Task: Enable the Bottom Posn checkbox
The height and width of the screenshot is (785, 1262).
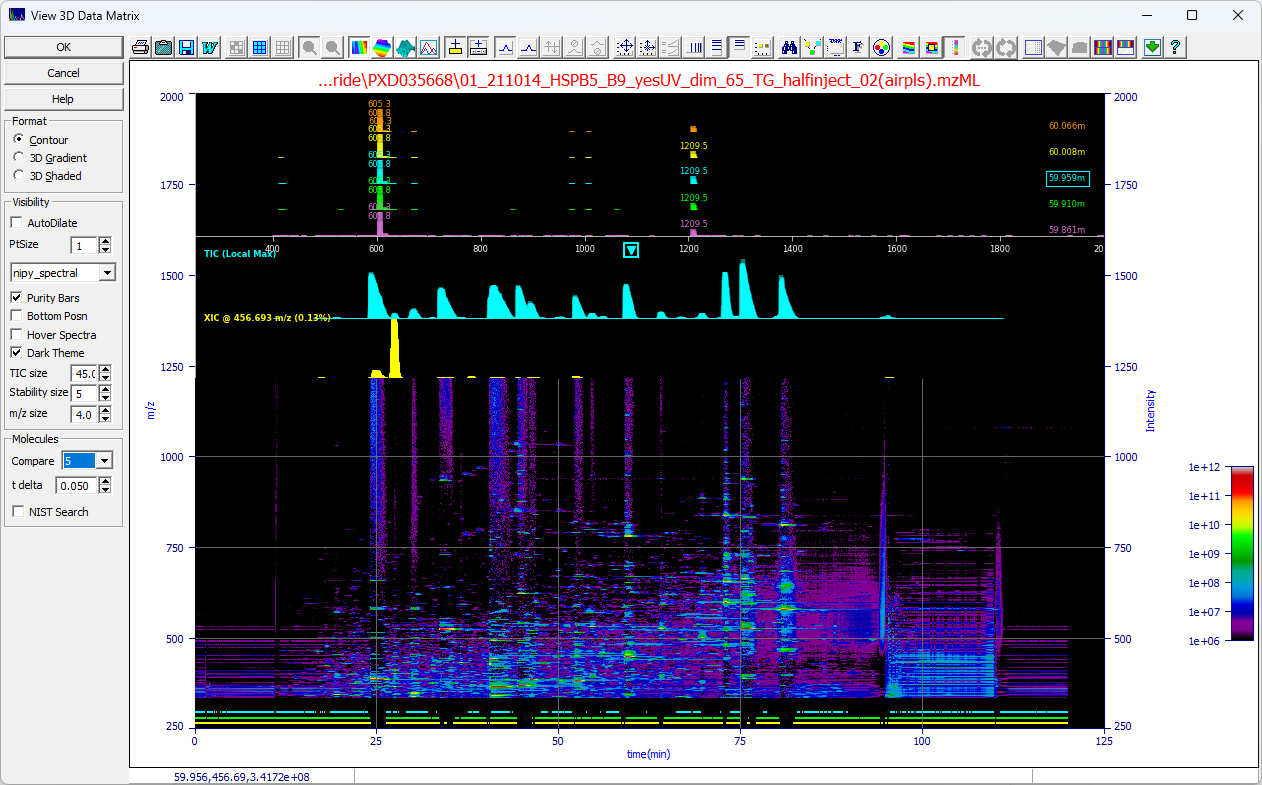Action: 17,316
